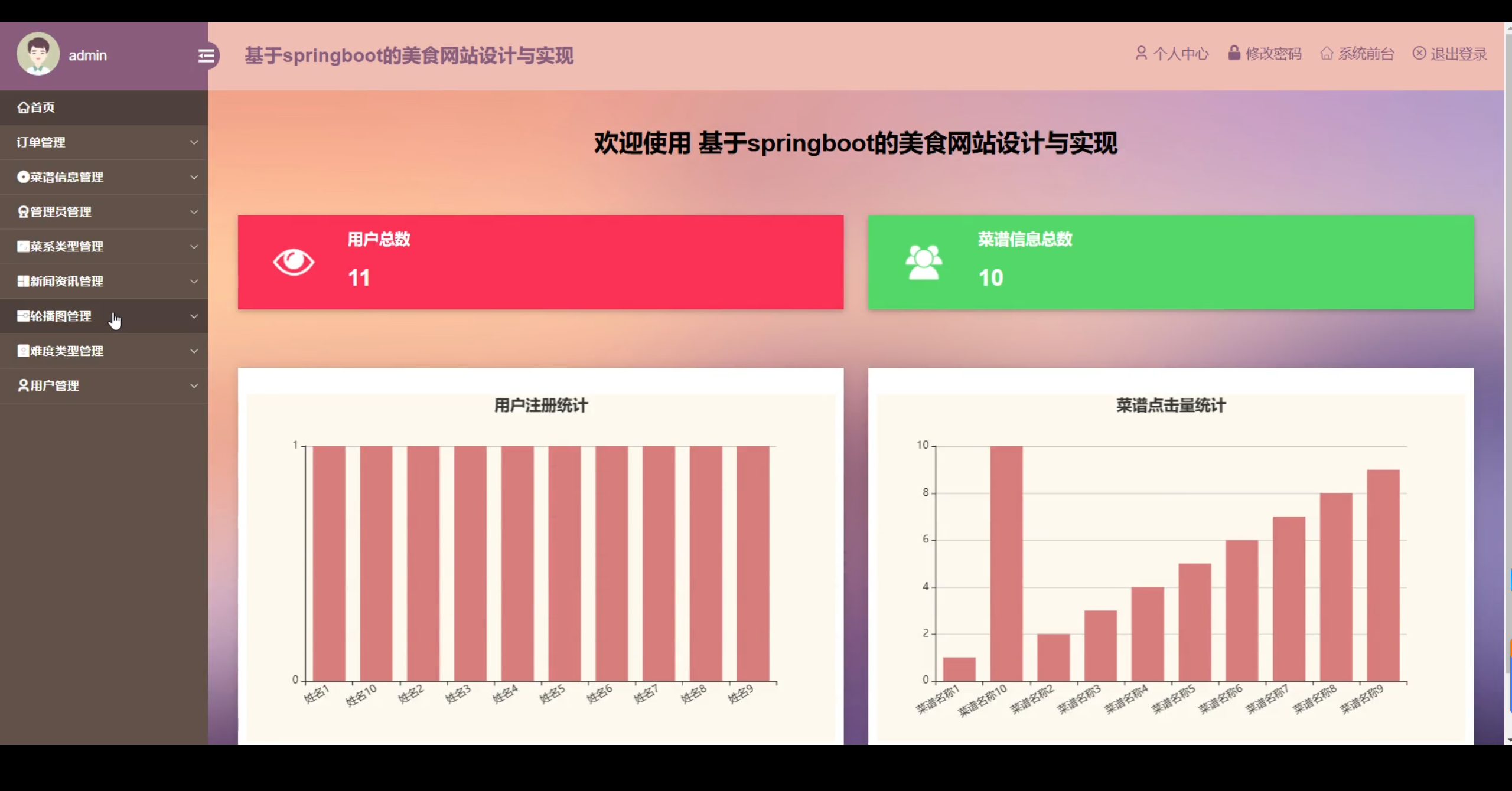Expand the 菜谱信息管理 chevron arrow
Image resolution: width=1512 pixels, height=791 pixels.
[194, 177]
